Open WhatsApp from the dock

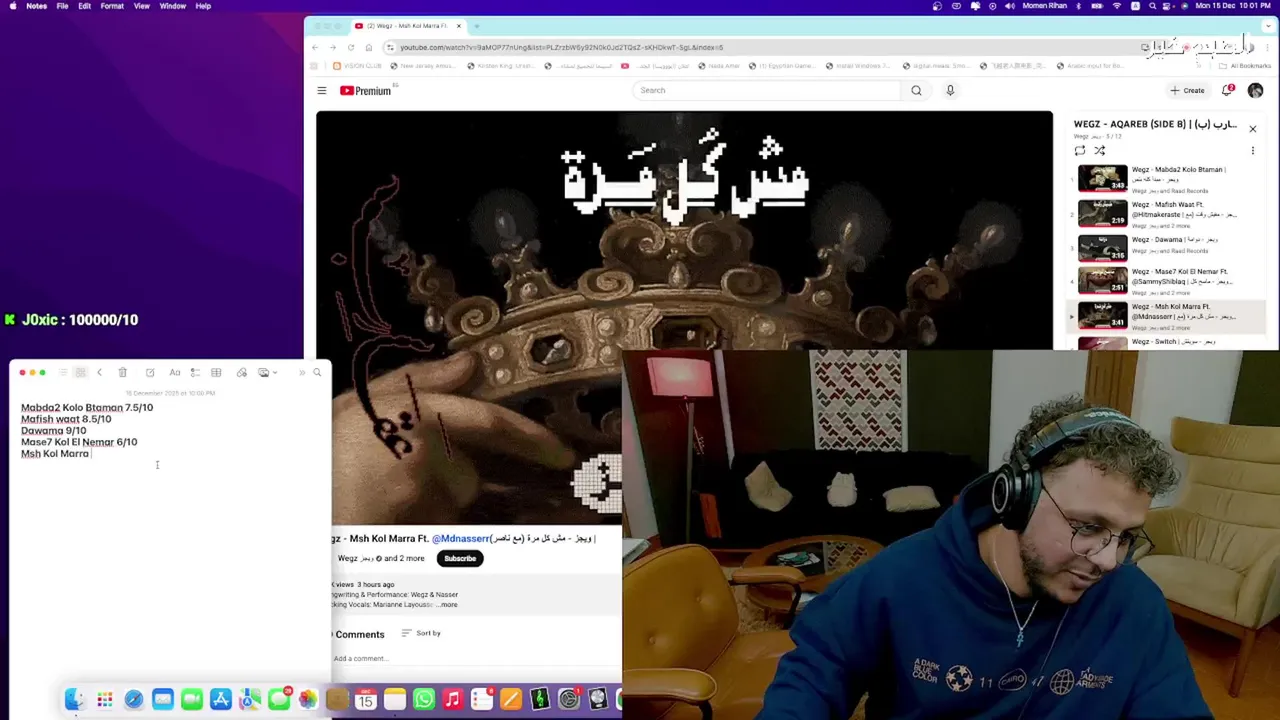[x=424, y=699]
